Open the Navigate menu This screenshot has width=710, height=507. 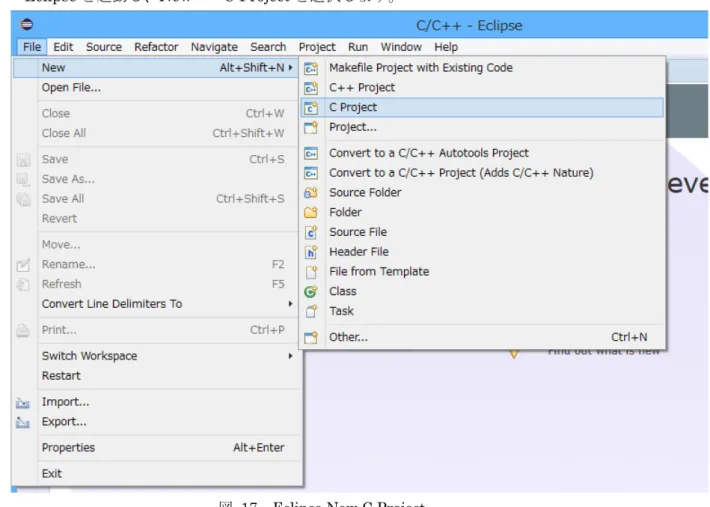click(214, 47)
